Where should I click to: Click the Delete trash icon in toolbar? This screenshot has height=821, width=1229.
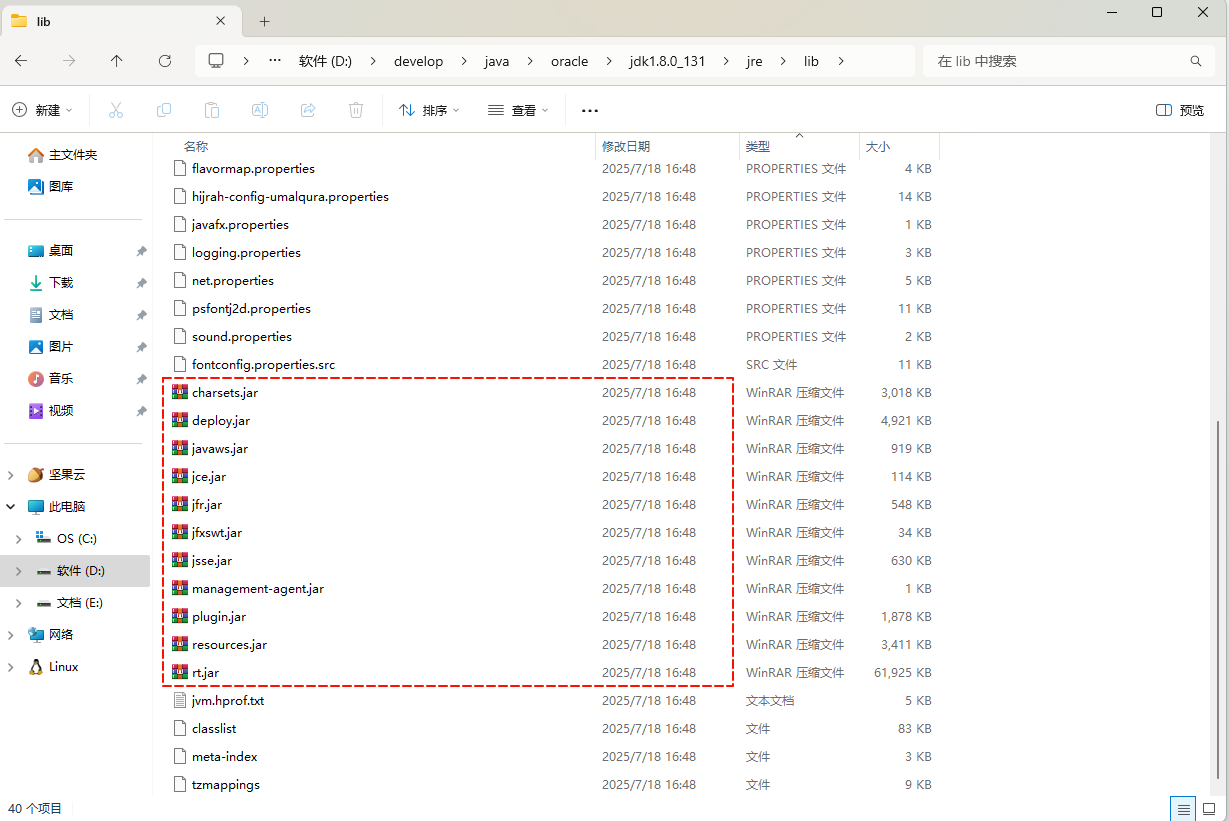coord(356,110)
